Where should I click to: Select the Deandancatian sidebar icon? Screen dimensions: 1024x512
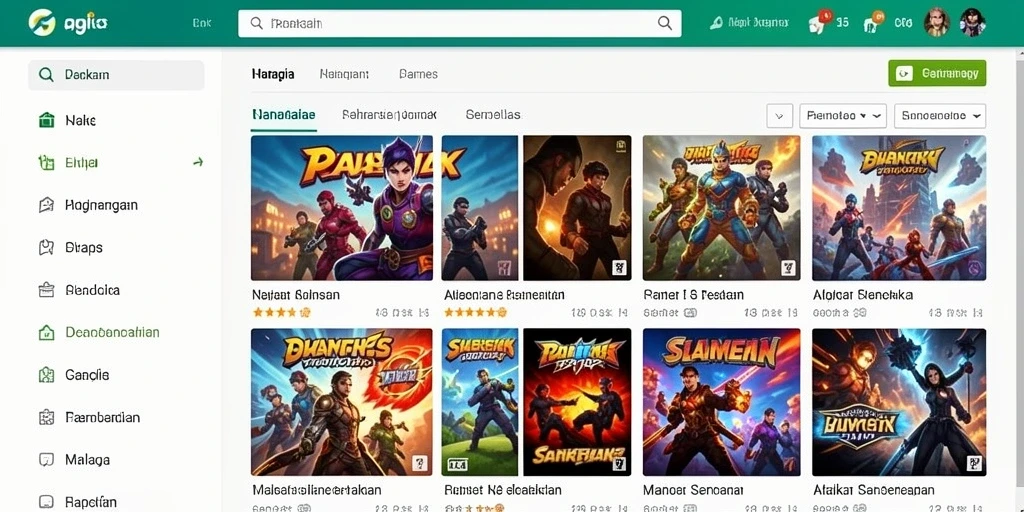(46, 332)
